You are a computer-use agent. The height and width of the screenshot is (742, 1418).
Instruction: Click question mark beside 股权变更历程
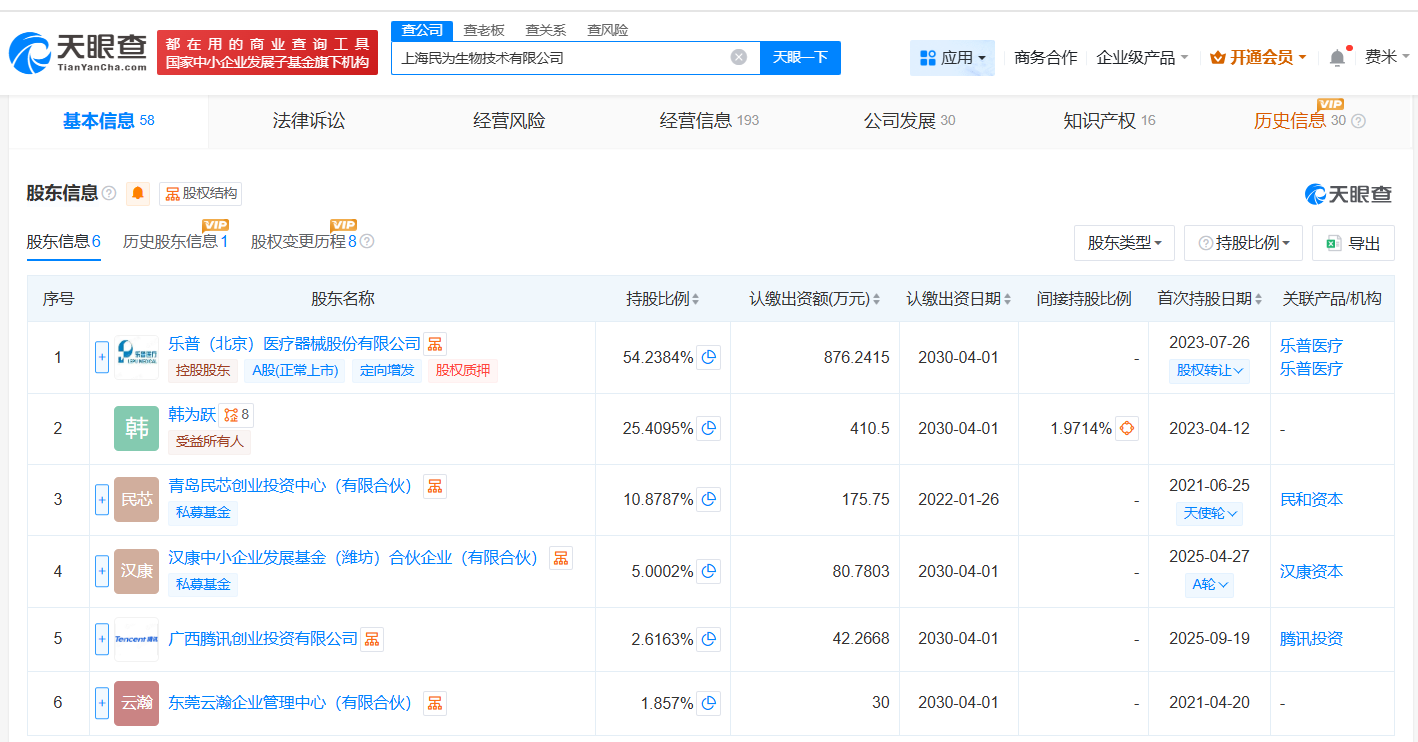(366, 240)
